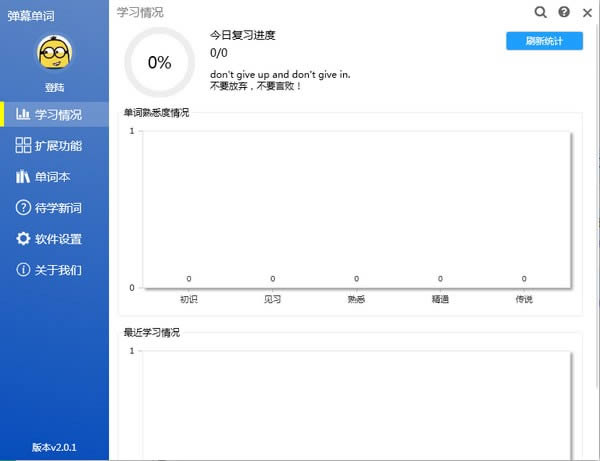Click the 登陆 login label under avatar

[x=54, y=88]
